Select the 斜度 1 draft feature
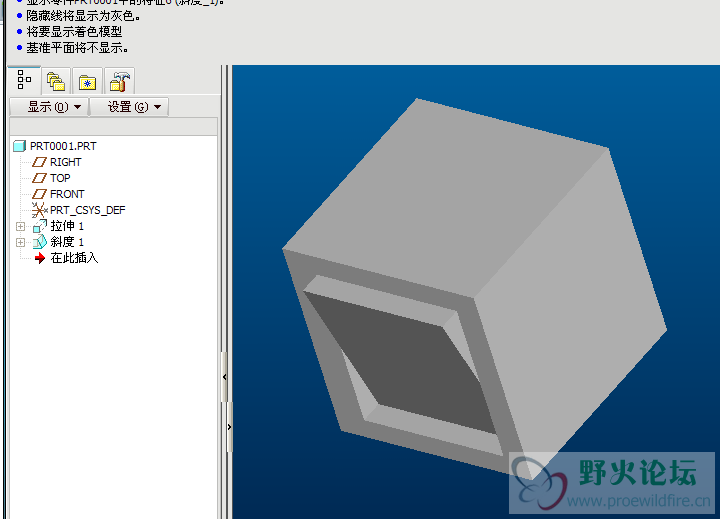 (x=67, y=242)
